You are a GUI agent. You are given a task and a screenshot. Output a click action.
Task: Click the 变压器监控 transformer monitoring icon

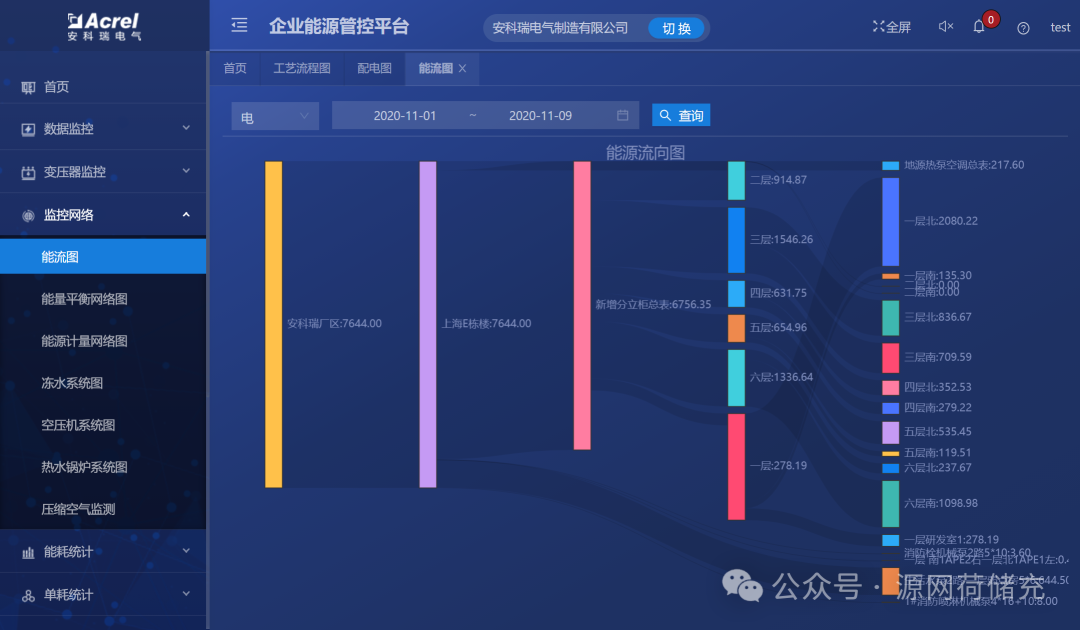point(28,172)
